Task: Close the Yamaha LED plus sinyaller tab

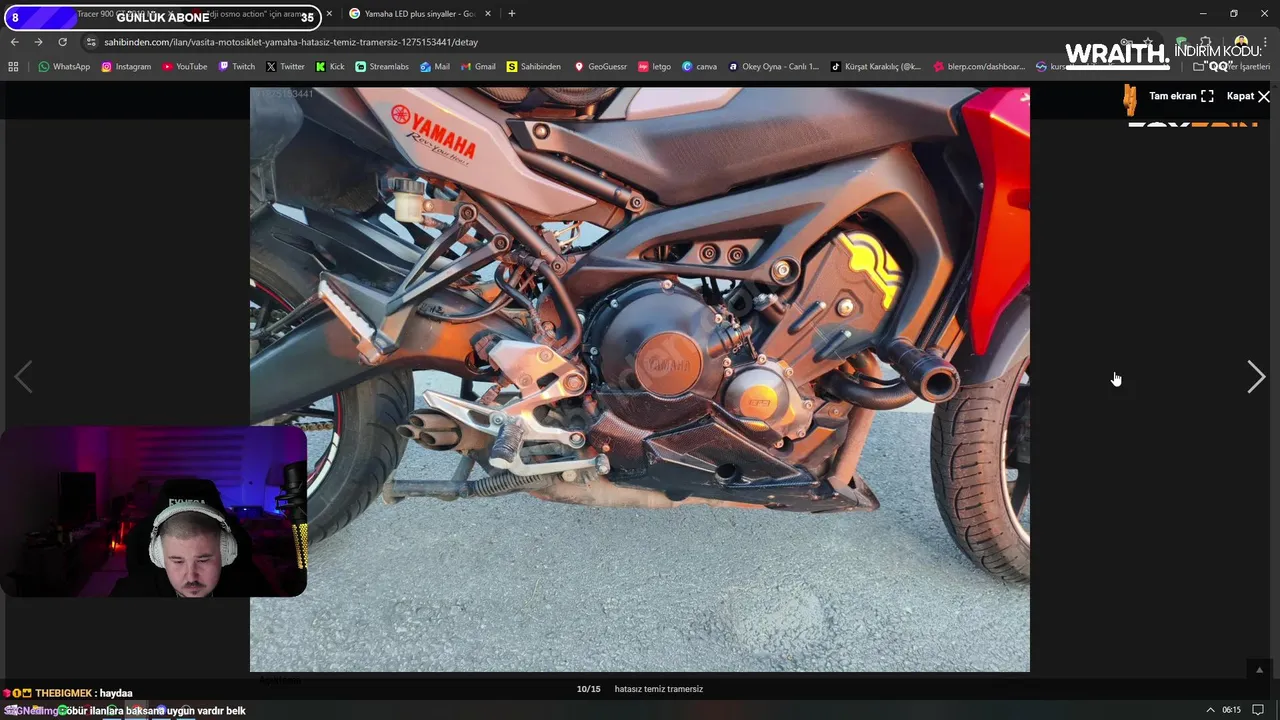Action: (488, 14)
